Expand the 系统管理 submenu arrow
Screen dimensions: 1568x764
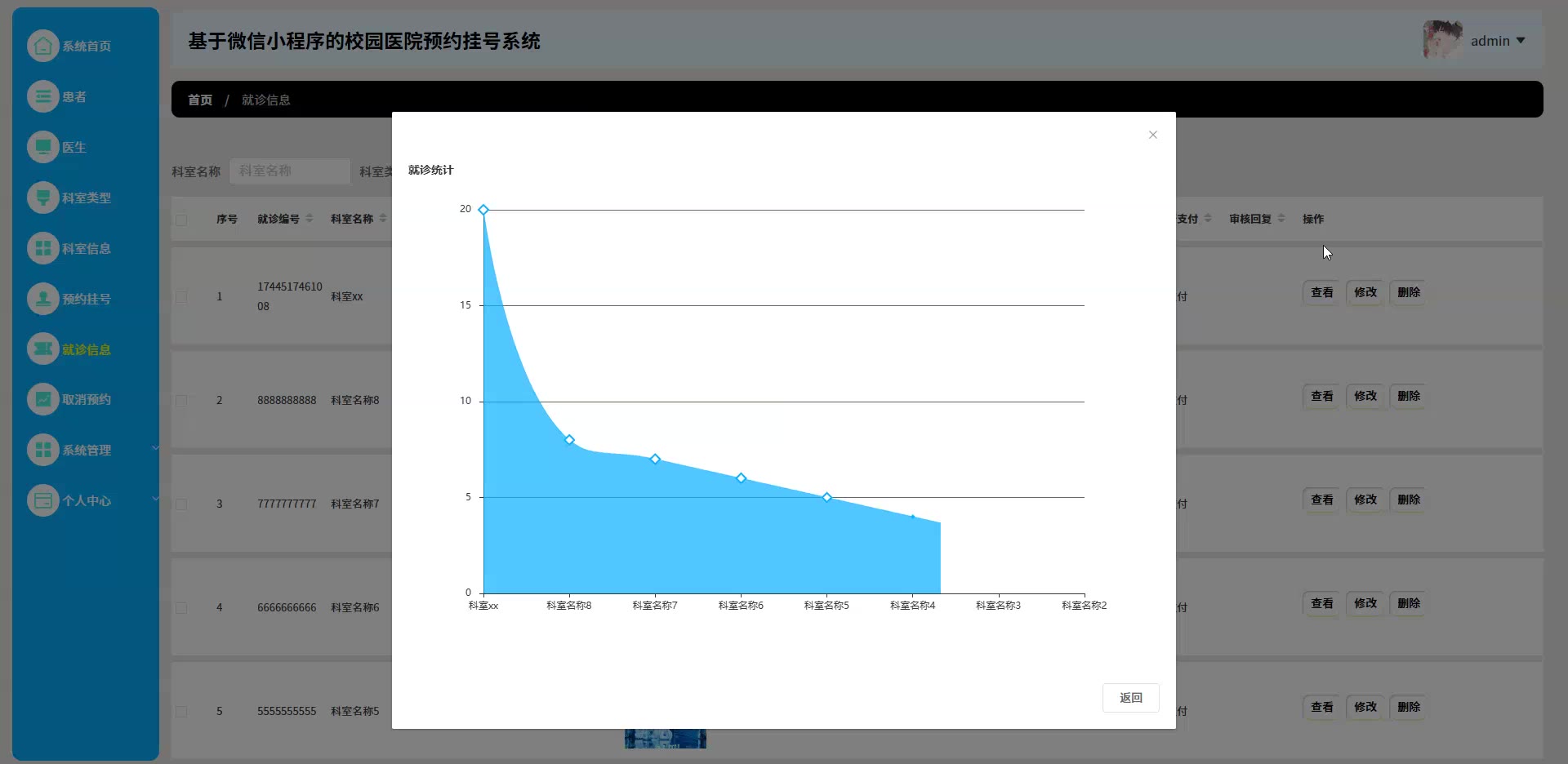click(155, 447)
